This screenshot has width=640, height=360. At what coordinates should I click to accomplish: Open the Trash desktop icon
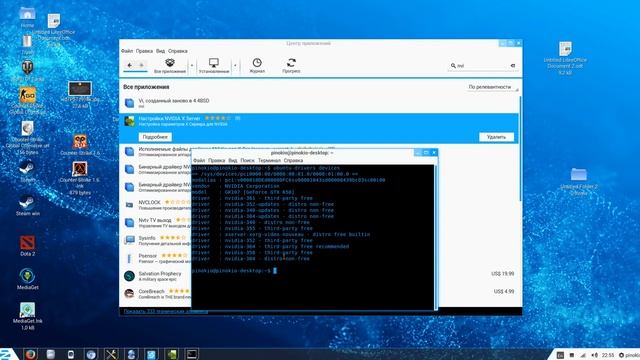27,44
